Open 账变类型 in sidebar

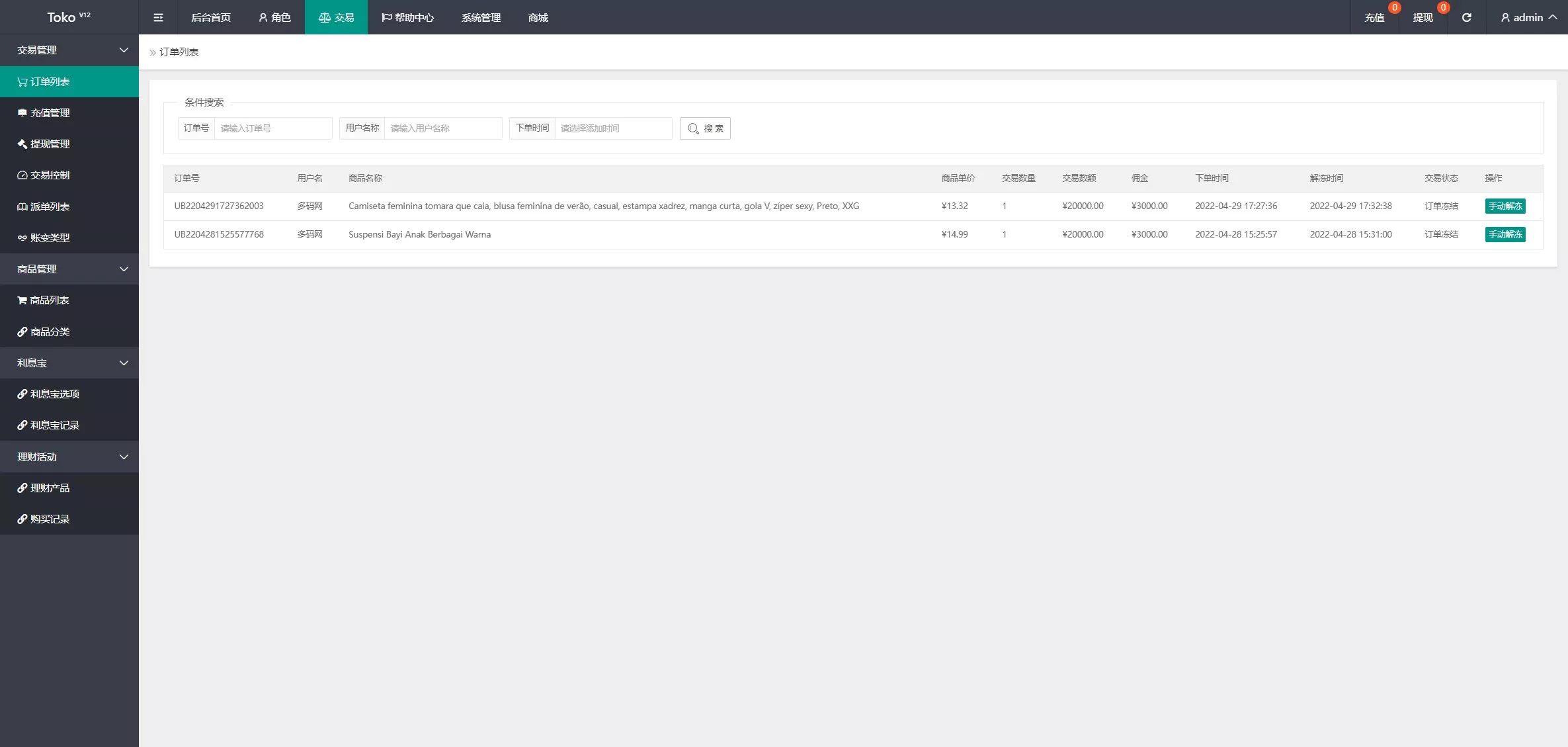point(50,238)
